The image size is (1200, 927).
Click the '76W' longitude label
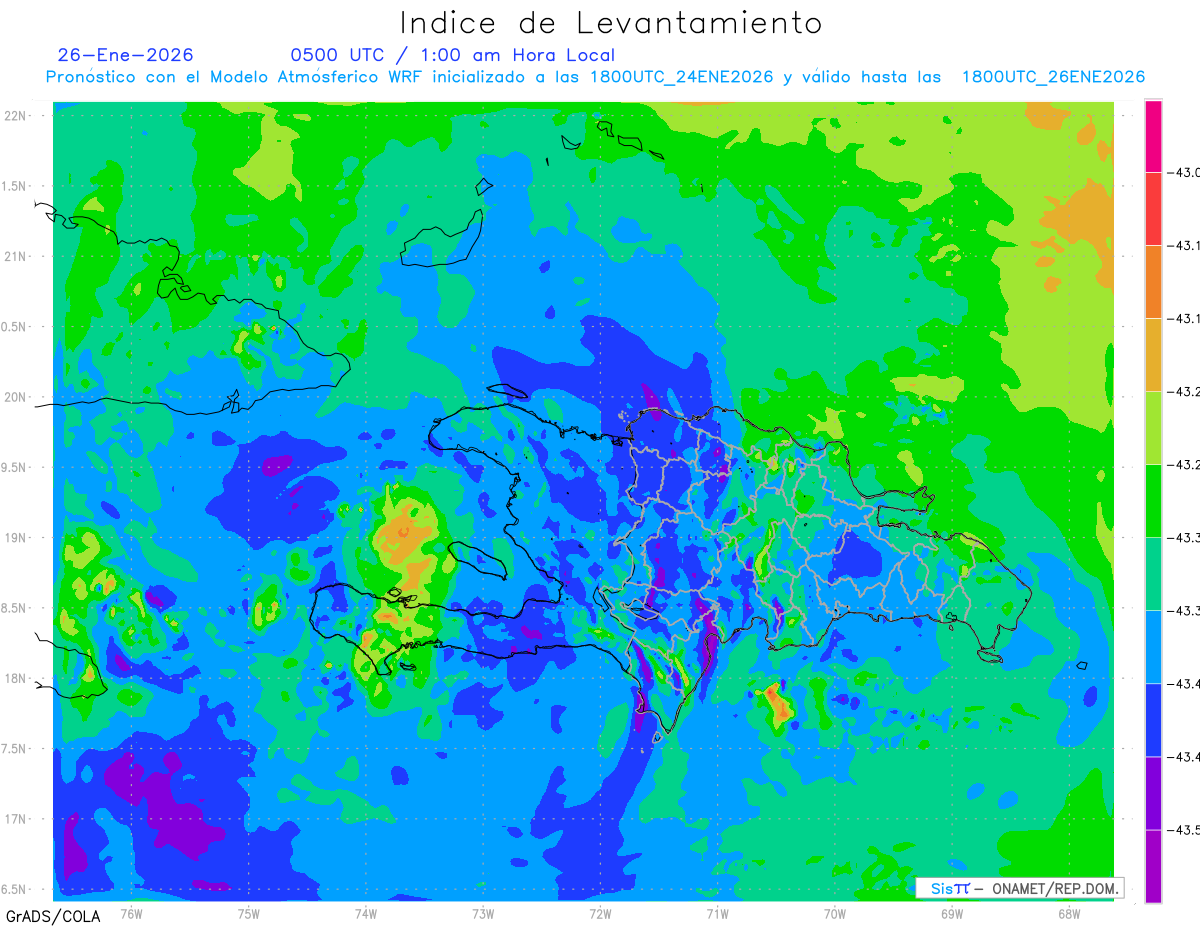click(131, 913)
